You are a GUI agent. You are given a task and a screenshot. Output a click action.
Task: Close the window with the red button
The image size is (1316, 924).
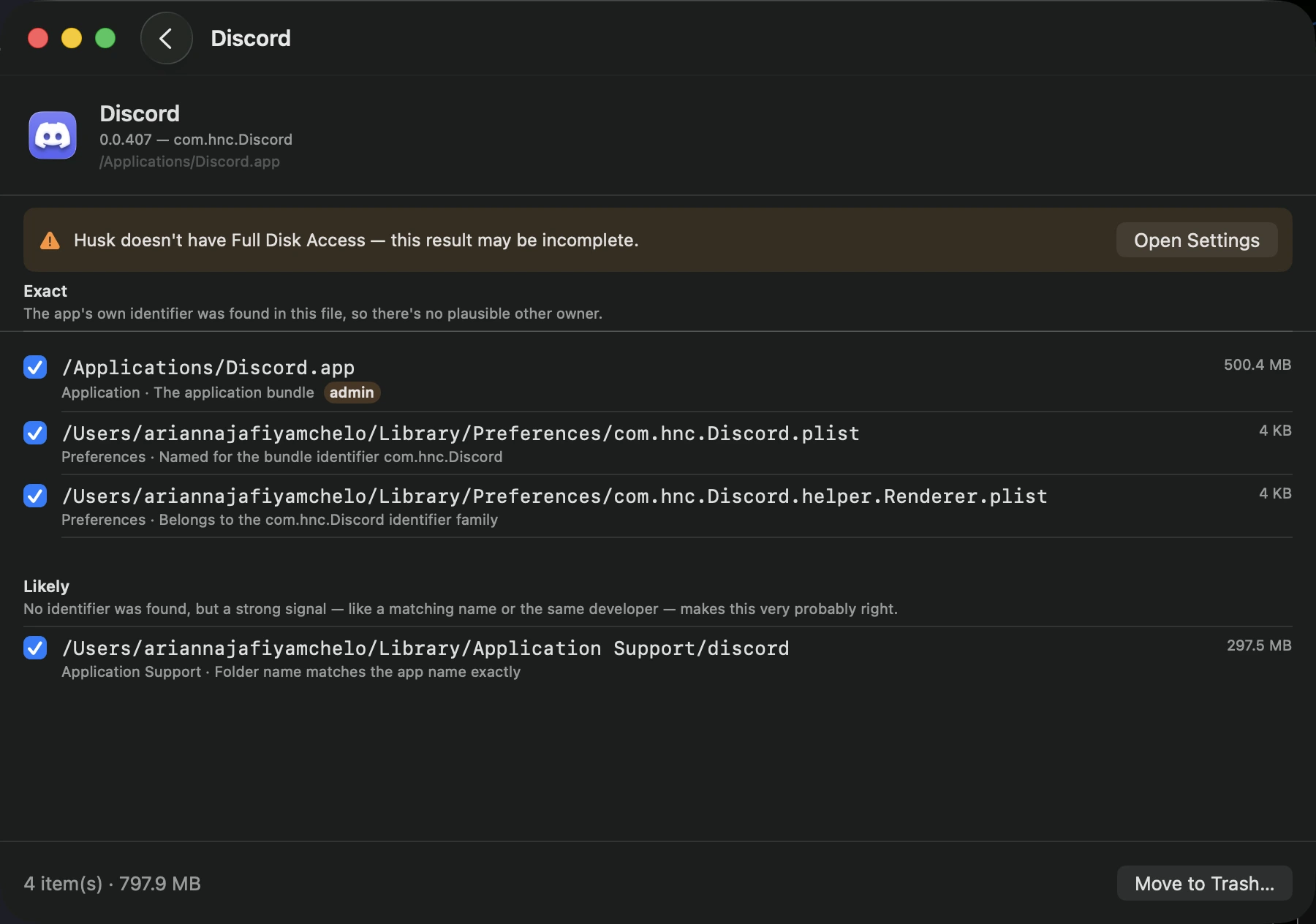pyautogui.click(x=38, y=38)
